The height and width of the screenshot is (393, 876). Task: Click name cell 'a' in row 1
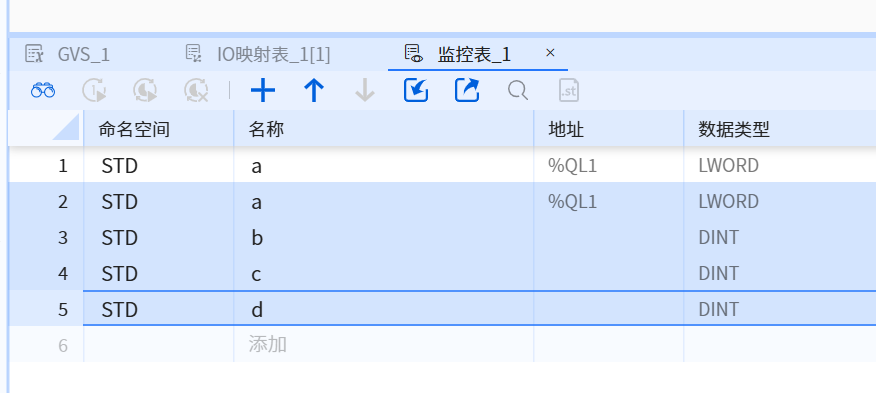point(384,165)
